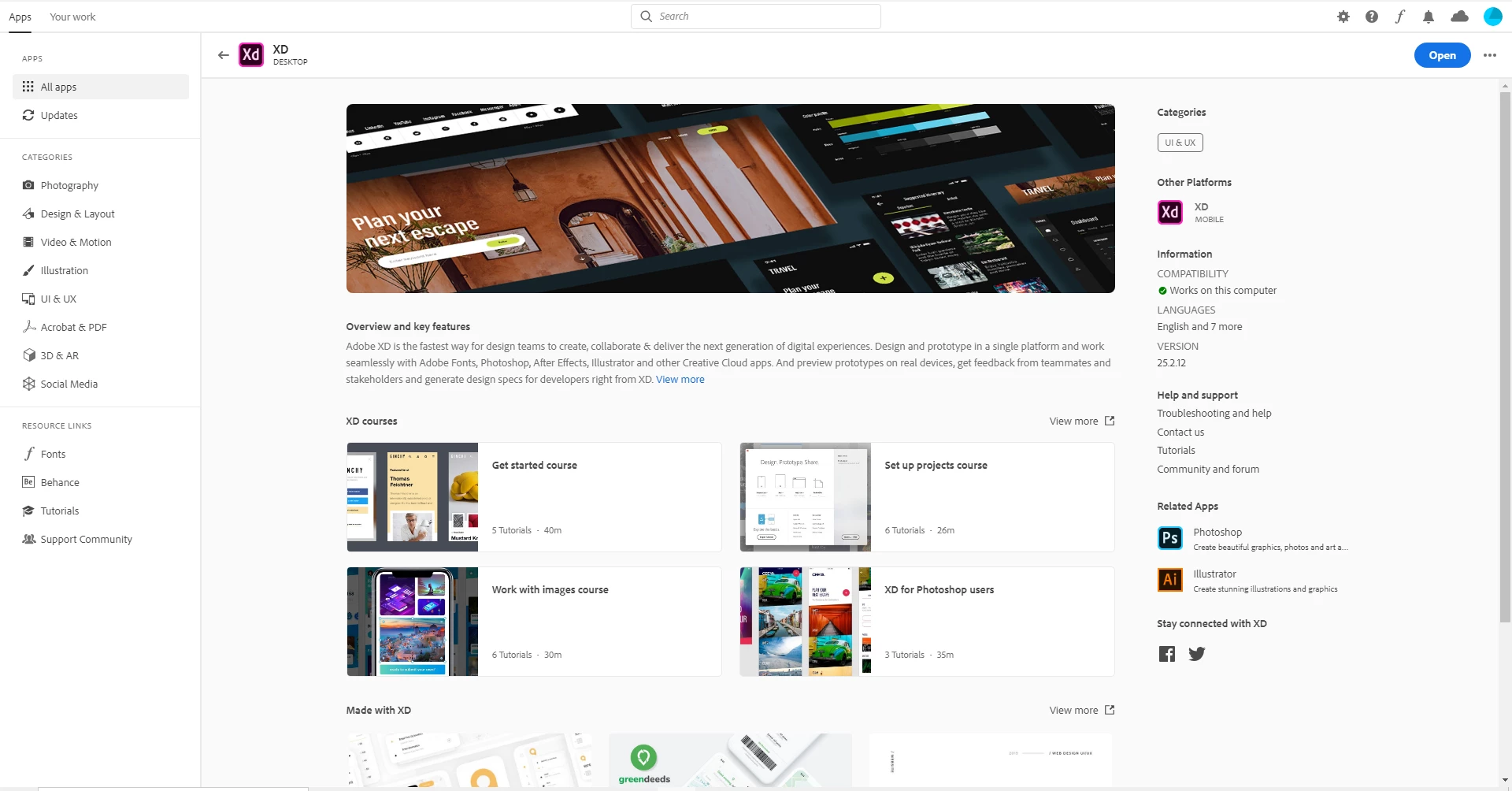Screen dimensions: 1512x791
Task: Open the account profile avatar
Action: coord(1493,17)
